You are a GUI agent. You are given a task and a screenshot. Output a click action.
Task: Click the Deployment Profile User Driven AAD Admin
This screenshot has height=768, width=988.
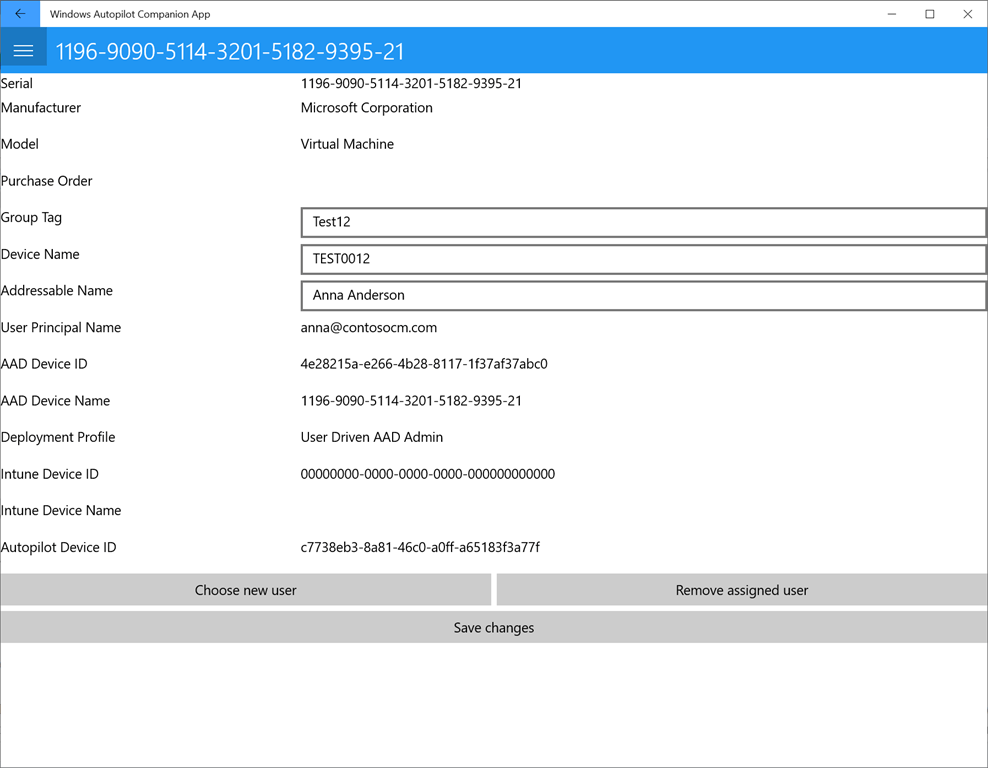point(371,437)
